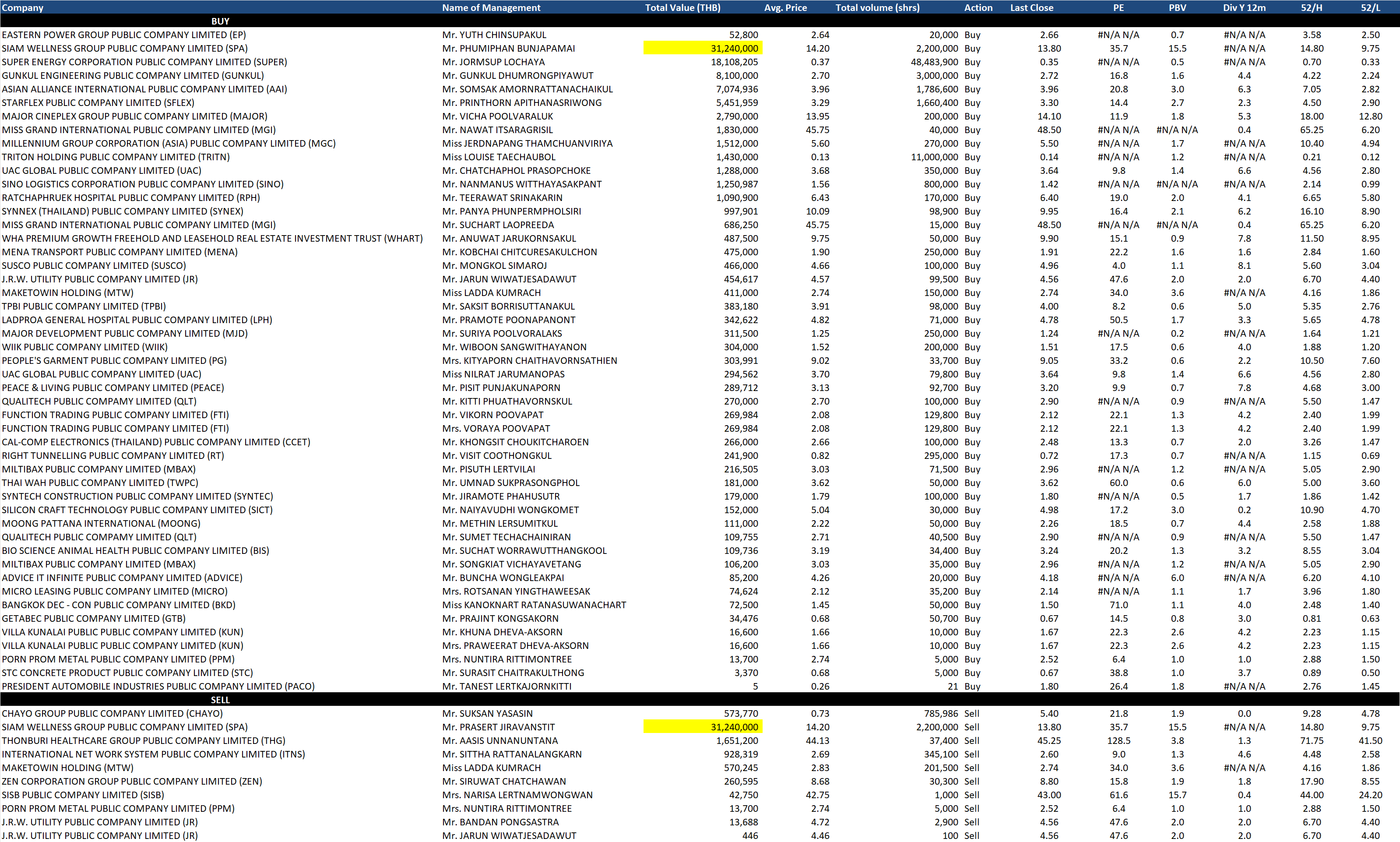
Task: Click CHAYO GROUP PUBLIC COMPANY cell
Action: (x=113, y=713)
